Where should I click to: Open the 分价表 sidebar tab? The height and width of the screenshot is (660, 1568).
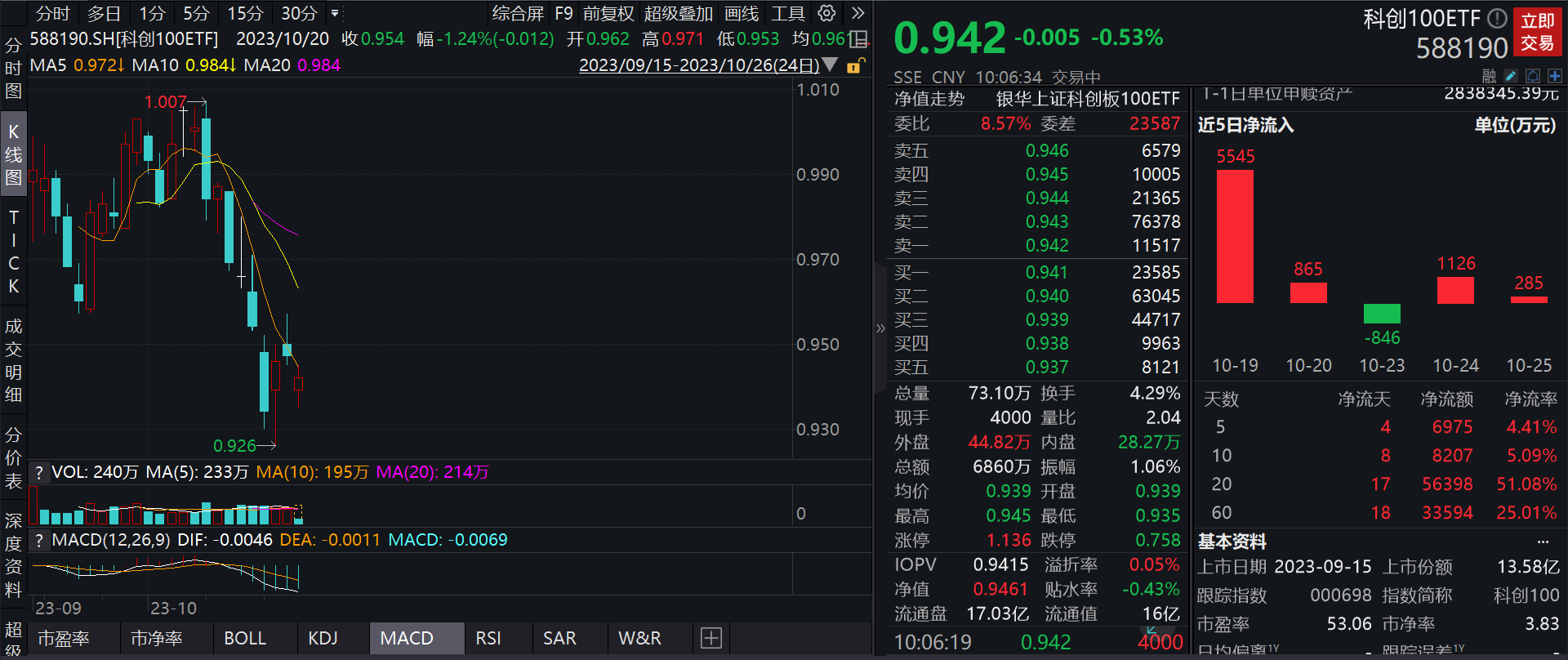pyautogui.click(x=13, y=457)
